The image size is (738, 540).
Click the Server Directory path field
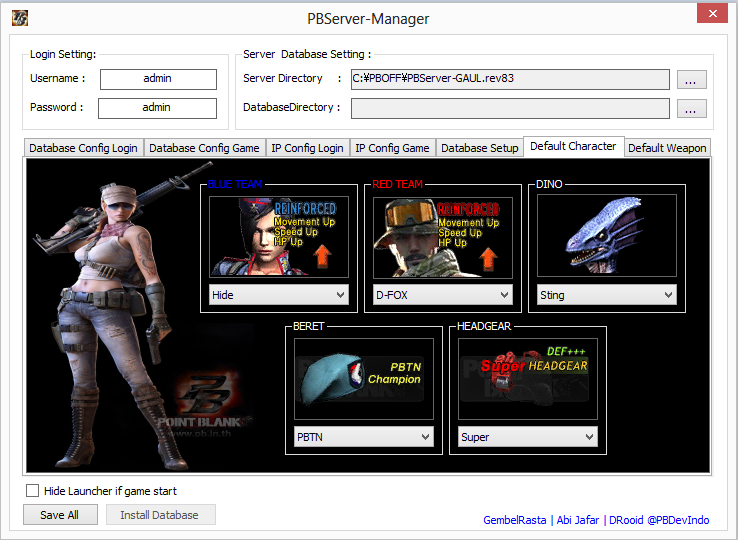(x=510, y=79)
